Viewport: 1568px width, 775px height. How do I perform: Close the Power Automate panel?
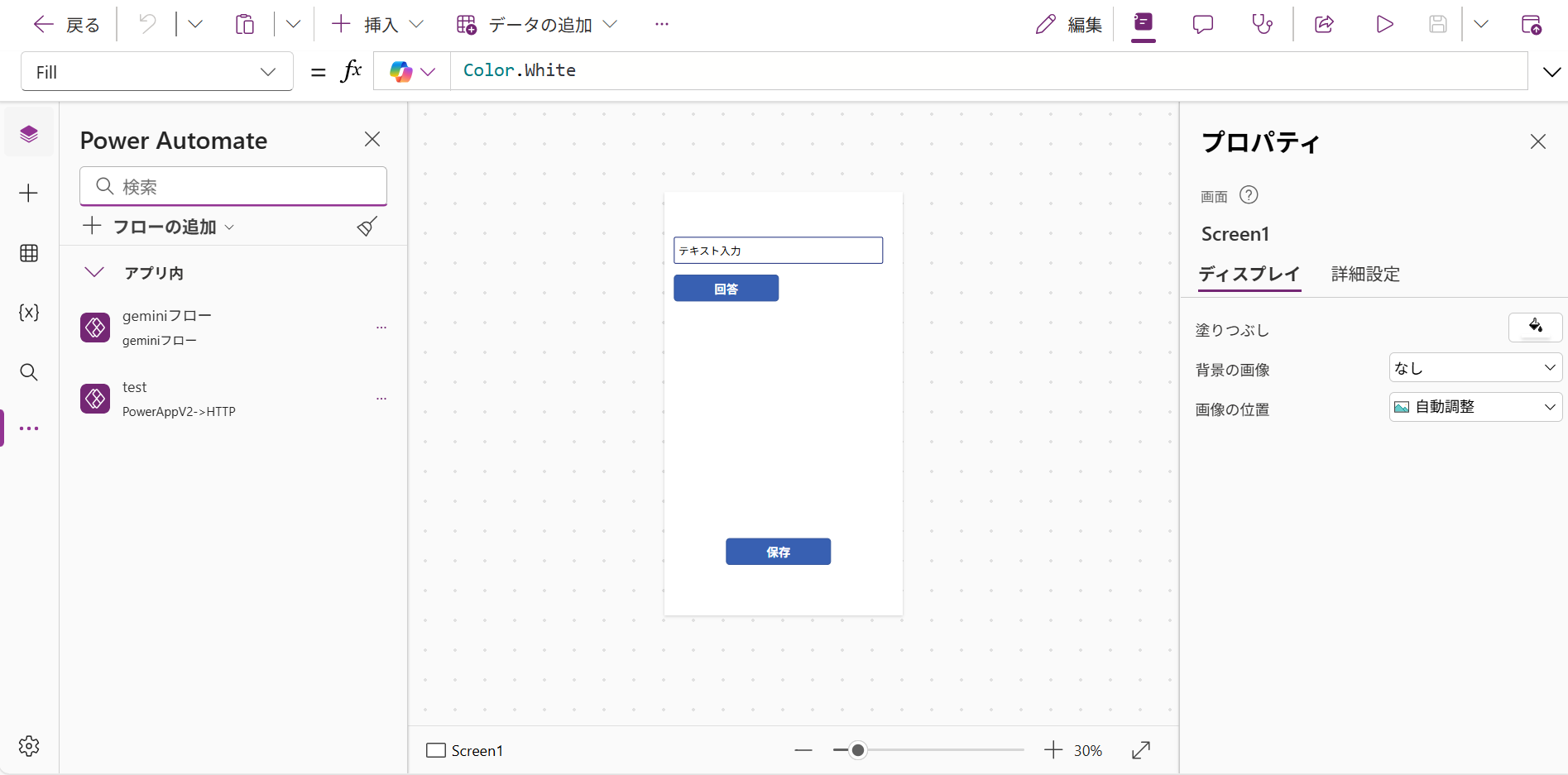[x=372, y=139]
